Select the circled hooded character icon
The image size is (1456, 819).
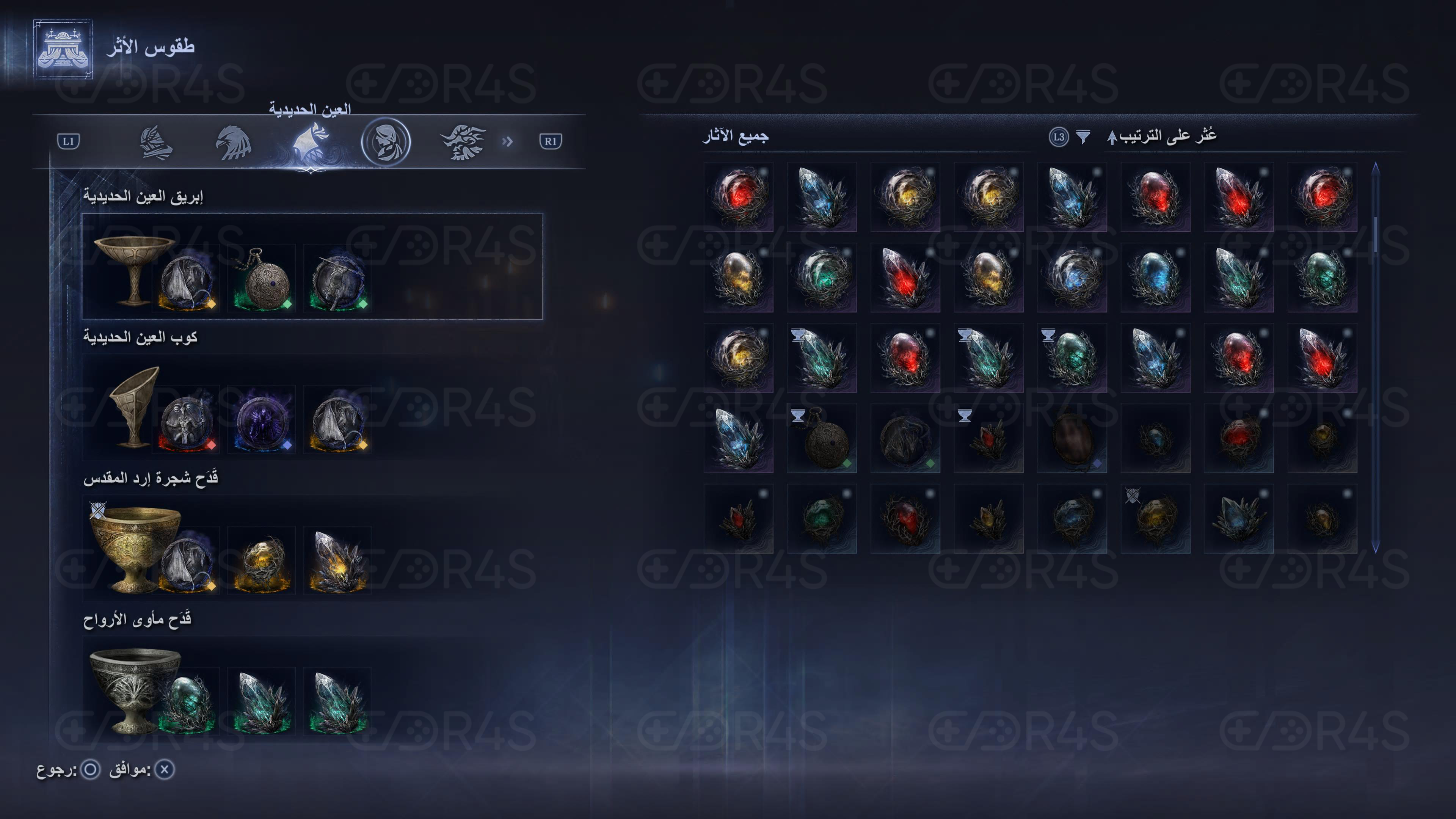(x=386, y=142)
